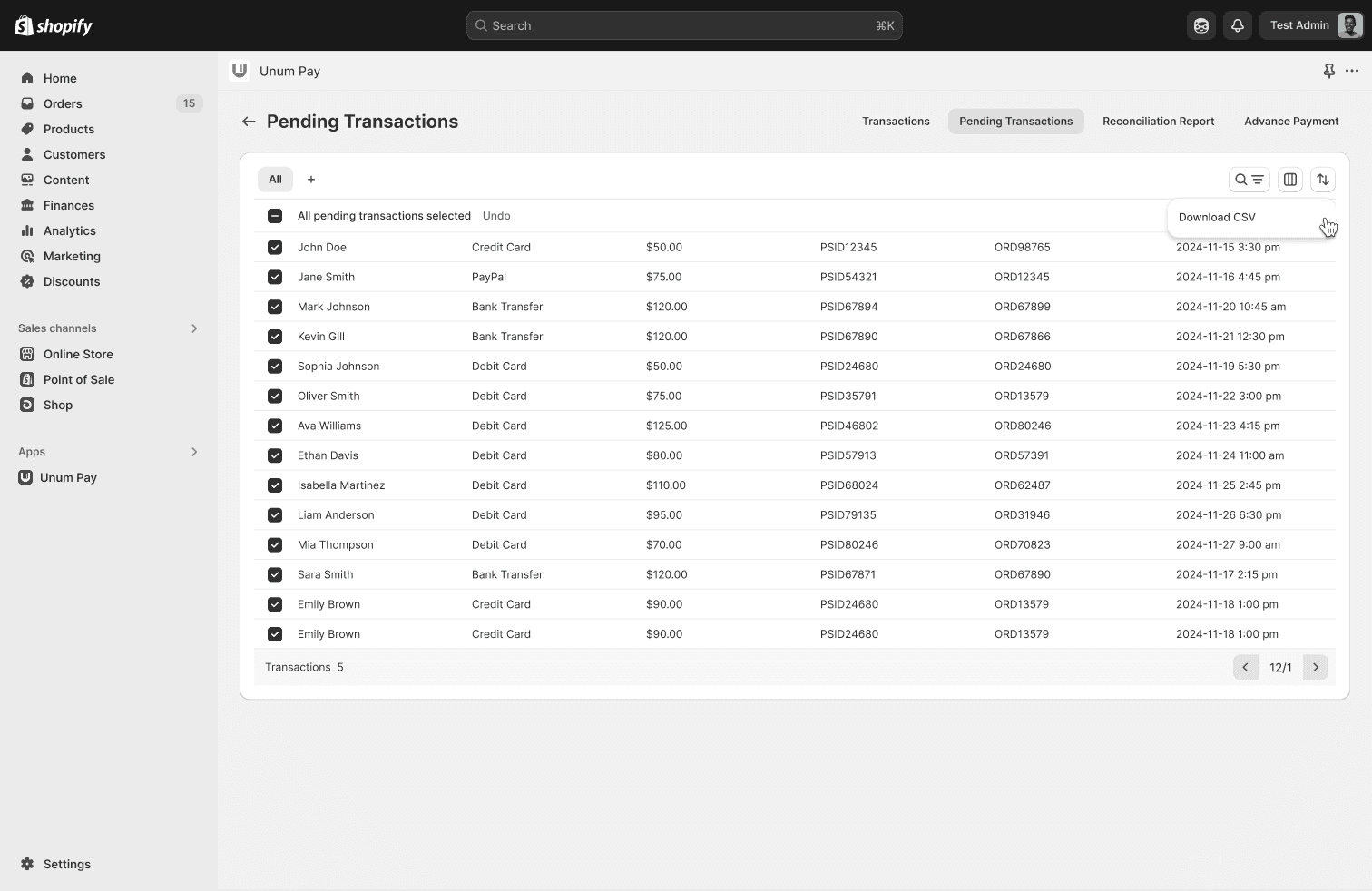Switch to the Reconciliation Report tab
1372x891 pixels.
1158,122
